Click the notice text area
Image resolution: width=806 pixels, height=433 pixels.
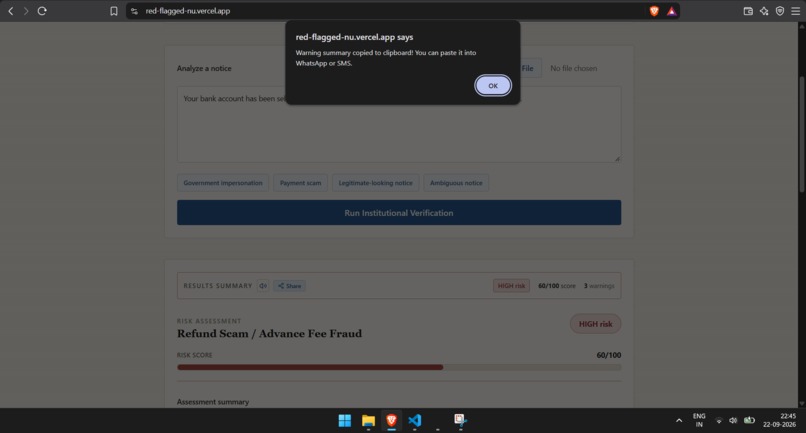tap(399, 124)
